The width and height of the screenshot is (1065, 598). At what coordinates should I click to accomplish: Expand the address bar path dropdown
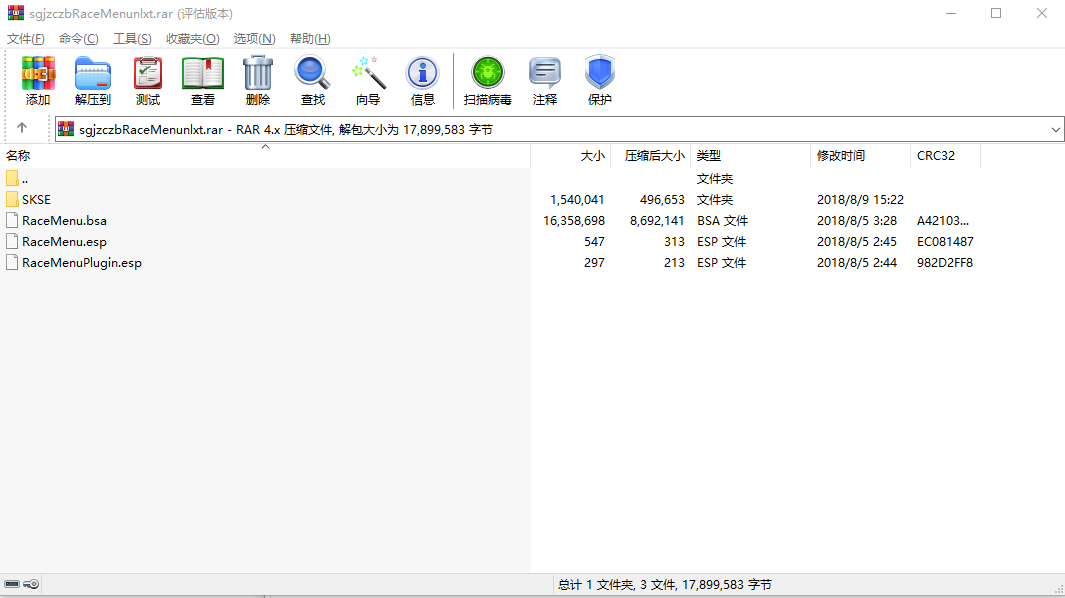(1055, 129)
